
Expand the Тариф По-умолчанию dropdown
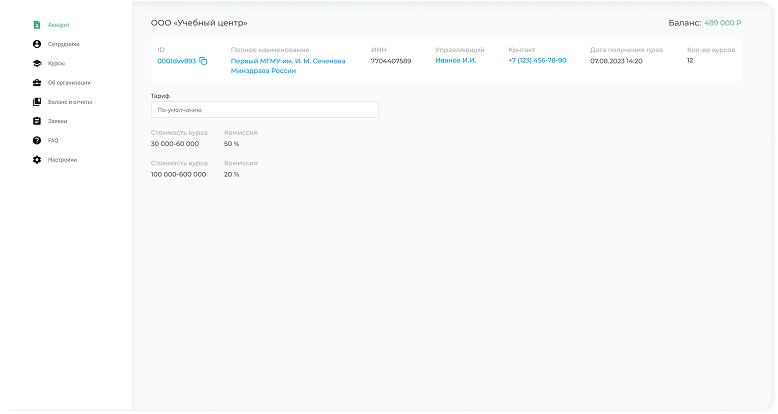coord(264,110)
